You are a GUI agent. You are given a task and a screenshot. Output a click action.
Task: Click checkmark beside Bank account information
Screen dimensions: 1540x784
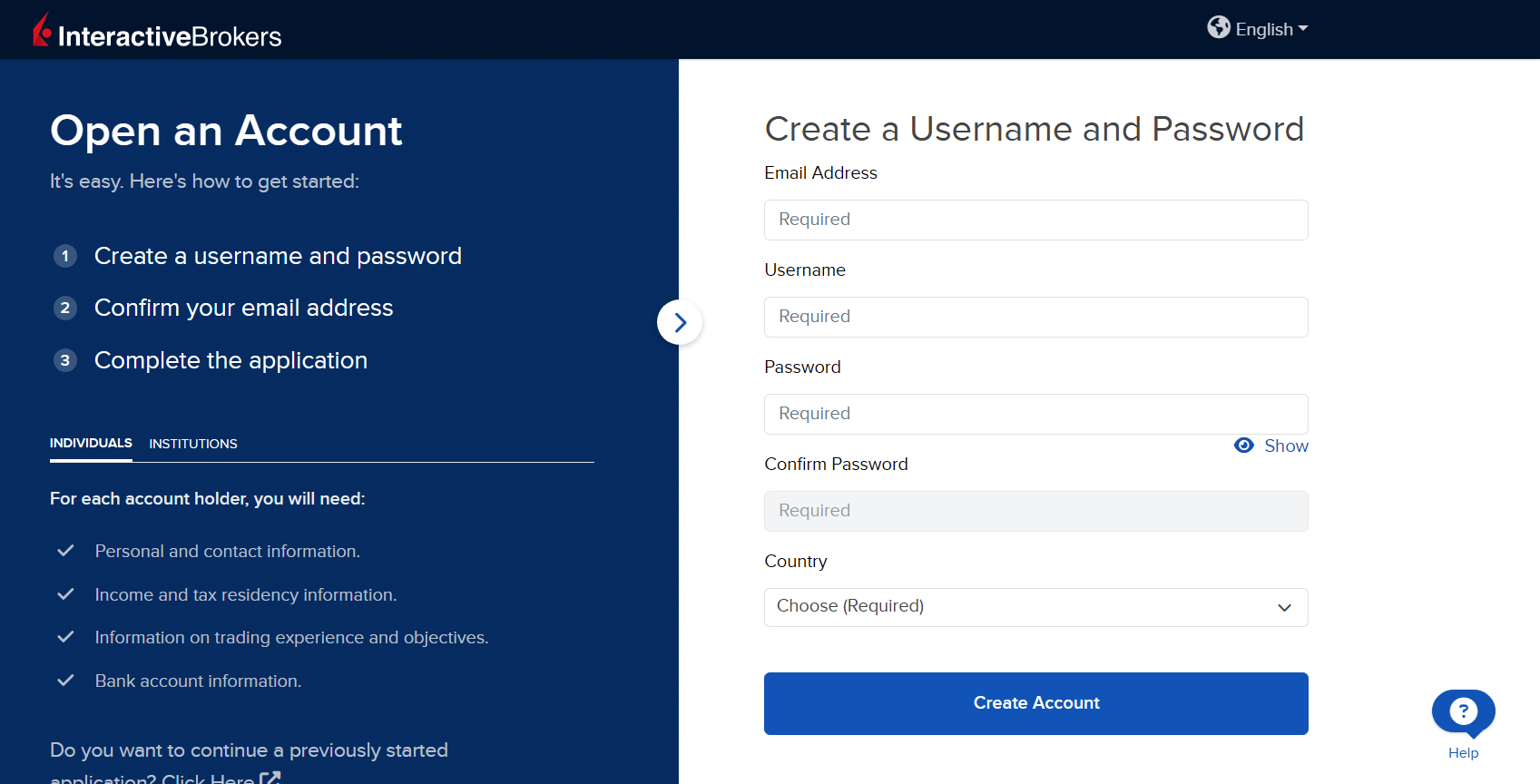click(x=65, y=681)
